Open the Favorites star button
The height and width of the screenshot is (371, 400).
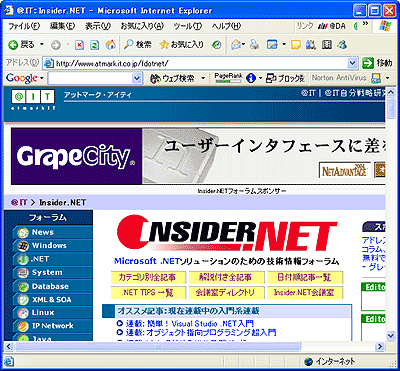point(181,45)
